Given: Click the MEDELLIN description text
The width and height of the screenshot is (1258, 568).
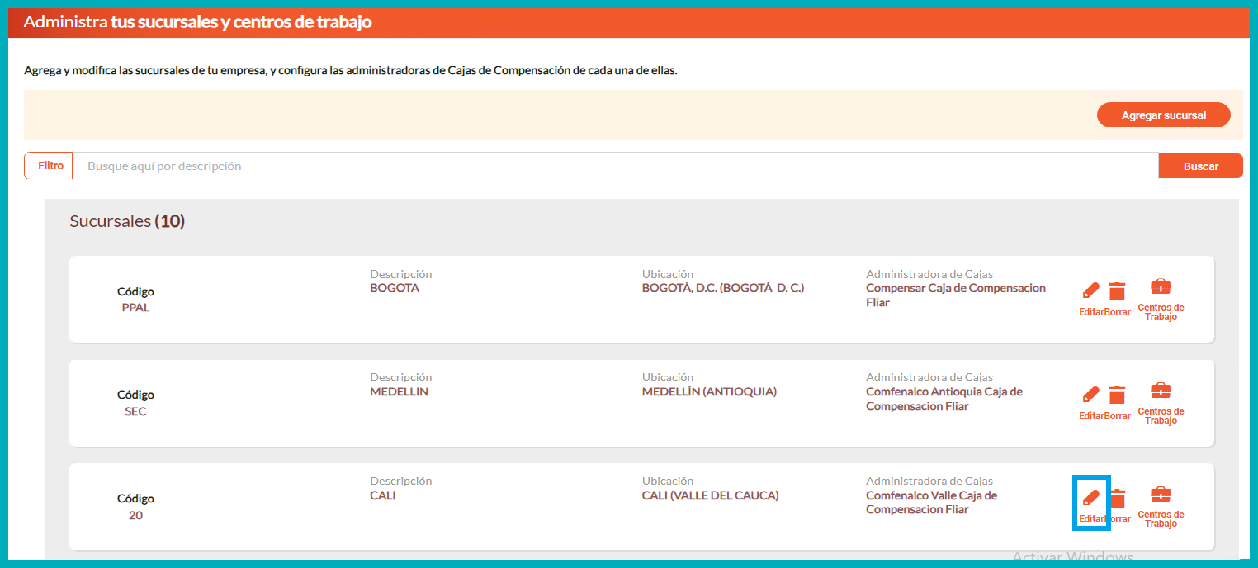Looking at the screenshot, I should (399, 392).
